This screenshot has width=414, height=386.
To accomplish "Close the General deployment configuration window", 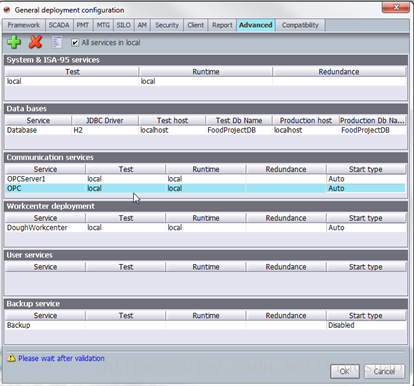I will (x=396, y=7).
